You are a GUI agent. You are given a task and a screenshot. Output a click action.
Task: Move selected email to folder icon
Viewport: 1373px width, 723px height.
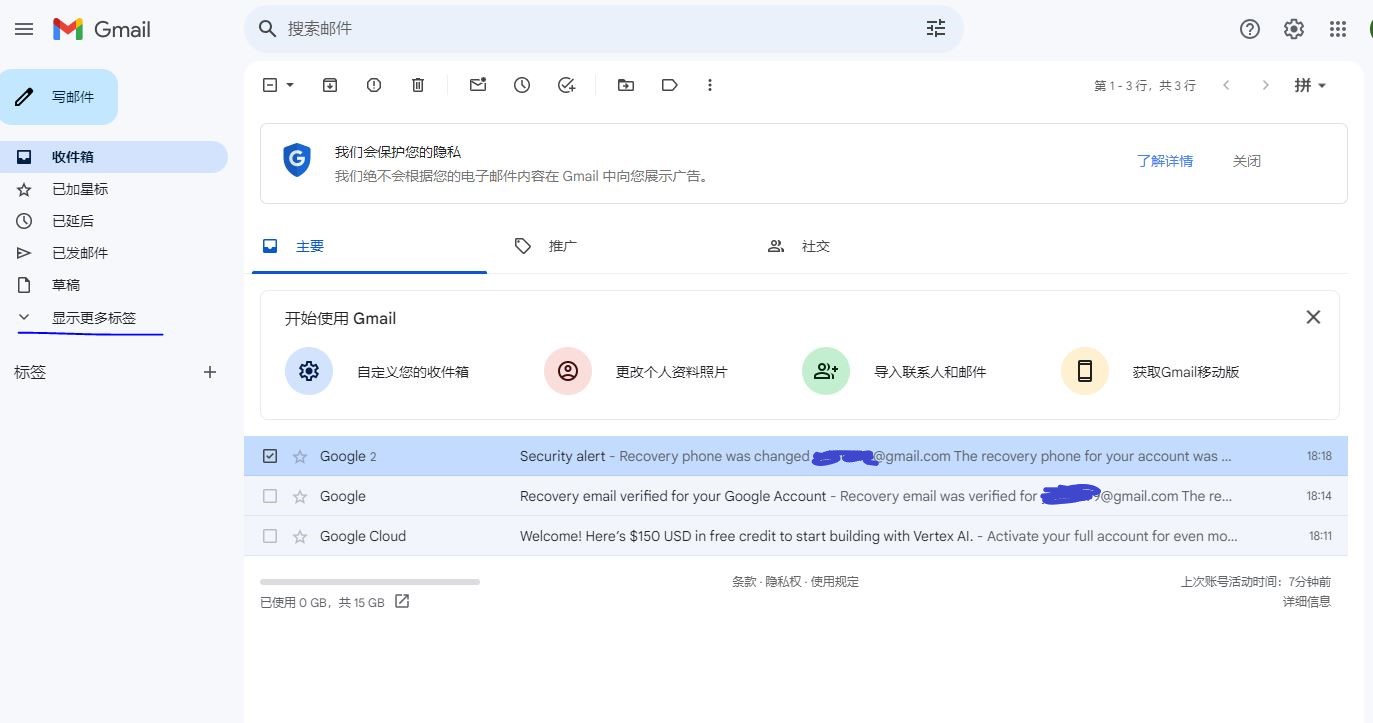pyautogui.click(x=626, y=85)
